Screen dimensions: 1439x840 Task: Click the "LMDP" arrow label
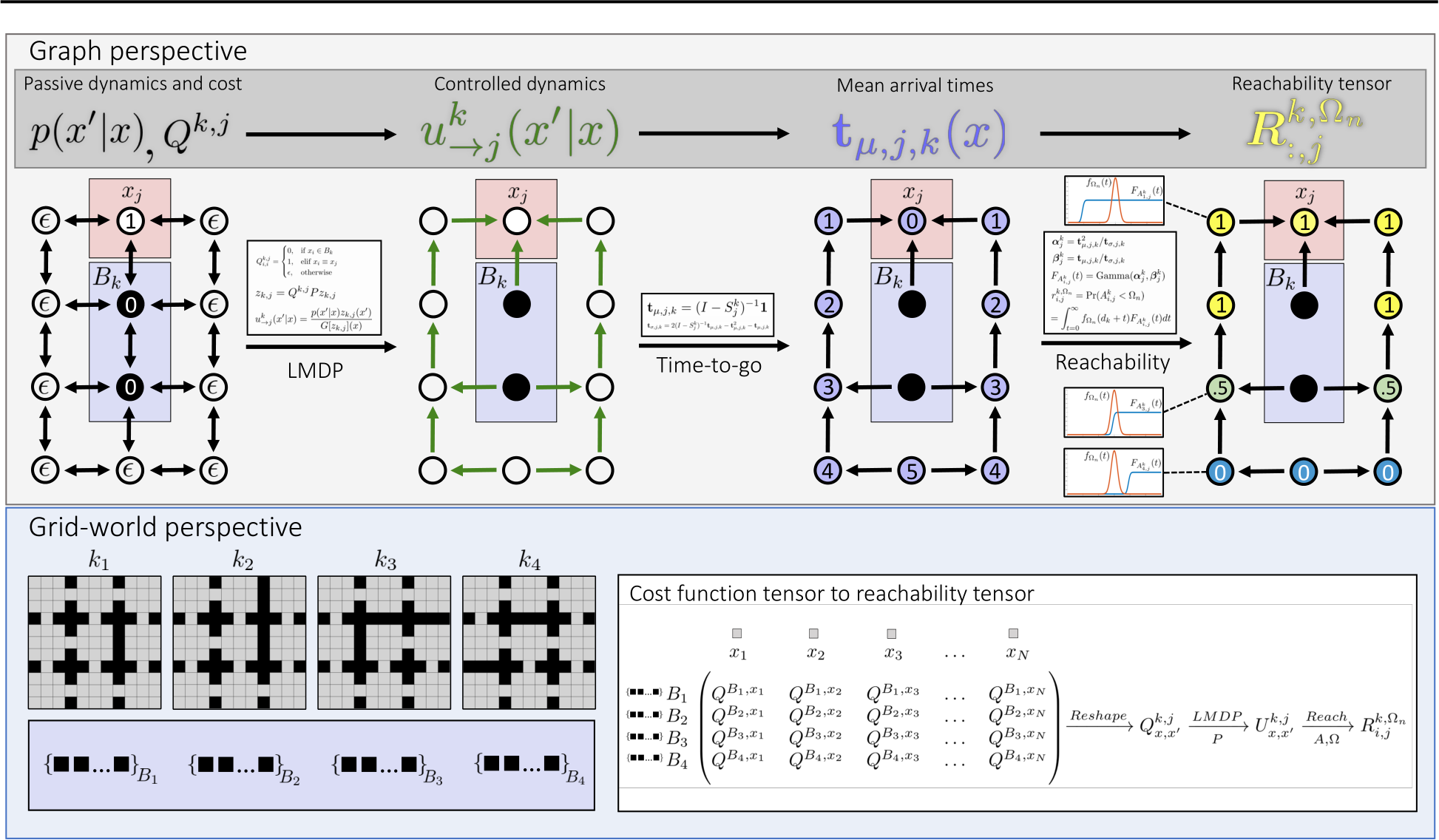(315, 370)
